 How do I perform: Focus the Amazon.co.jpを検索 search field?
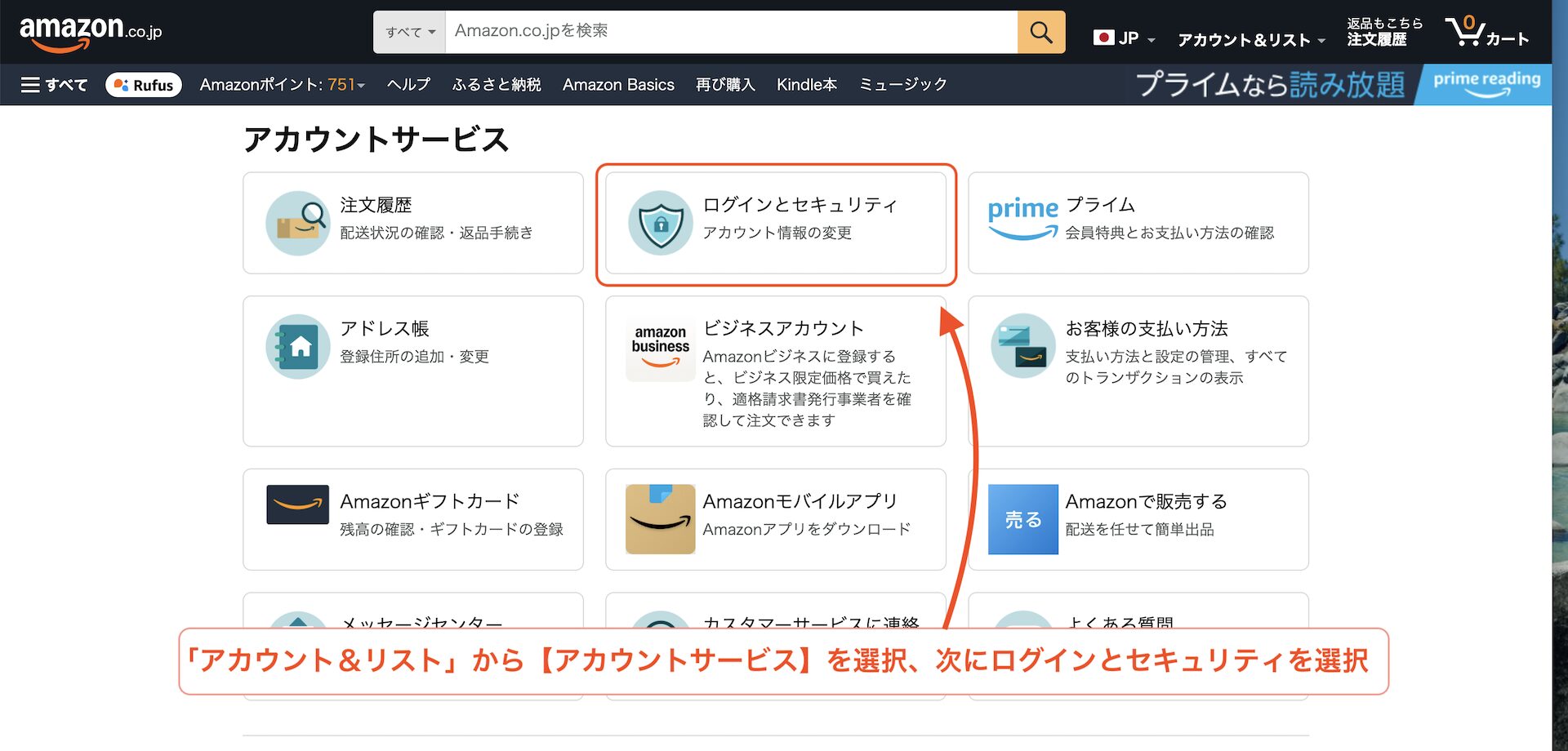[x=730, y=32]
